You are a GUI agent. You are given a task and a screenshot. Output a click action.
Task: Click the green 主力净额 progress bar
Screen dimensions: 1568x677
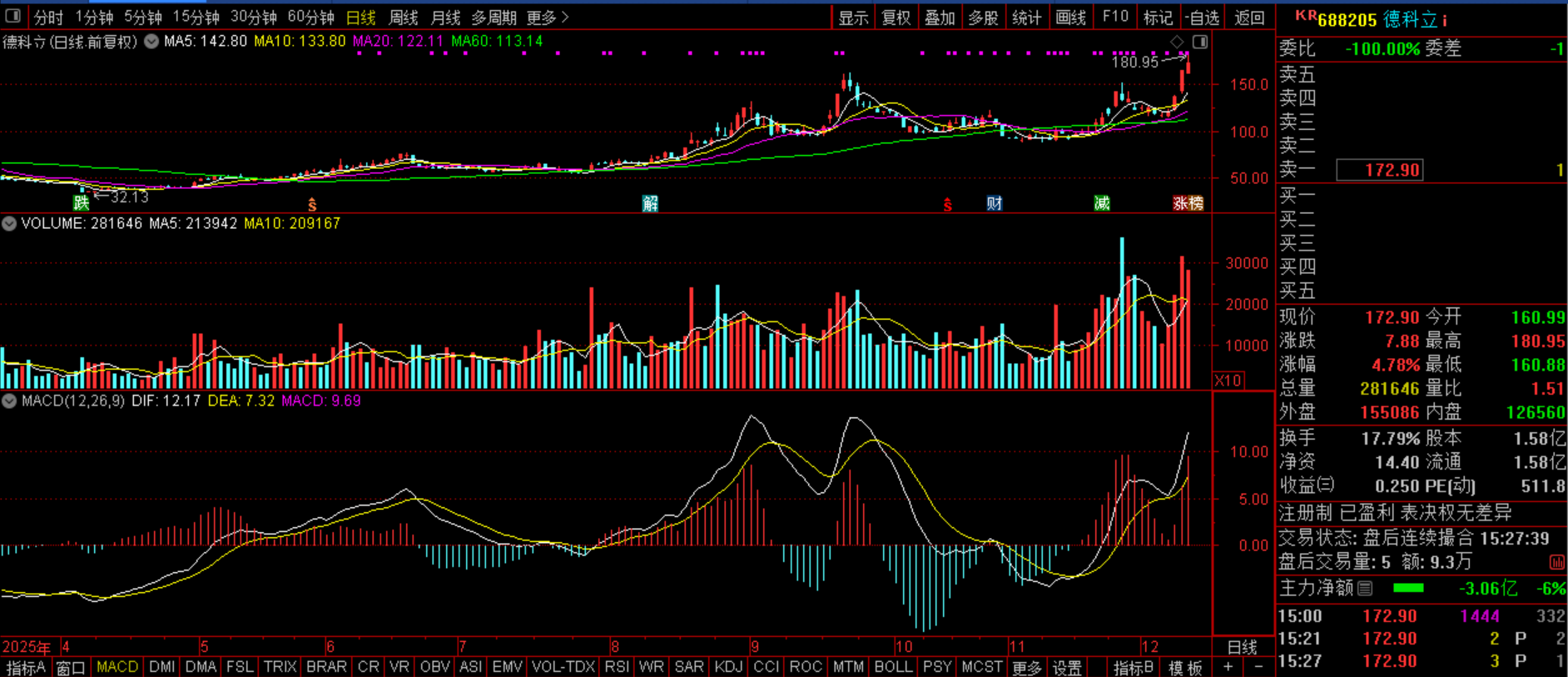pyautogui.click(x=1408, y=588)
